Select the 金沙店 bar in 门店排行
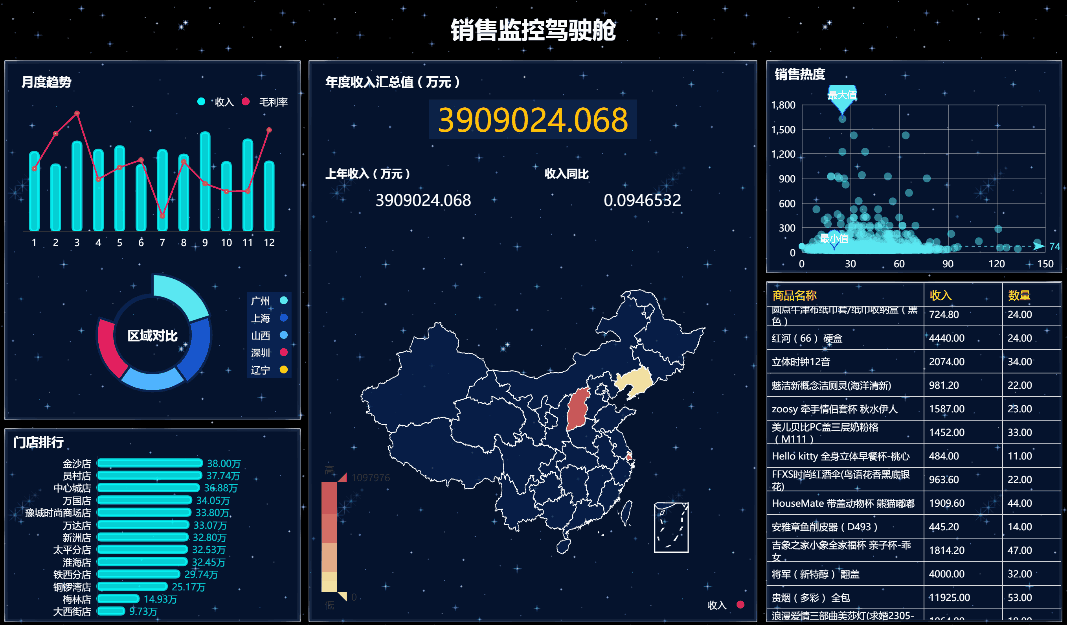 [150, 464]
